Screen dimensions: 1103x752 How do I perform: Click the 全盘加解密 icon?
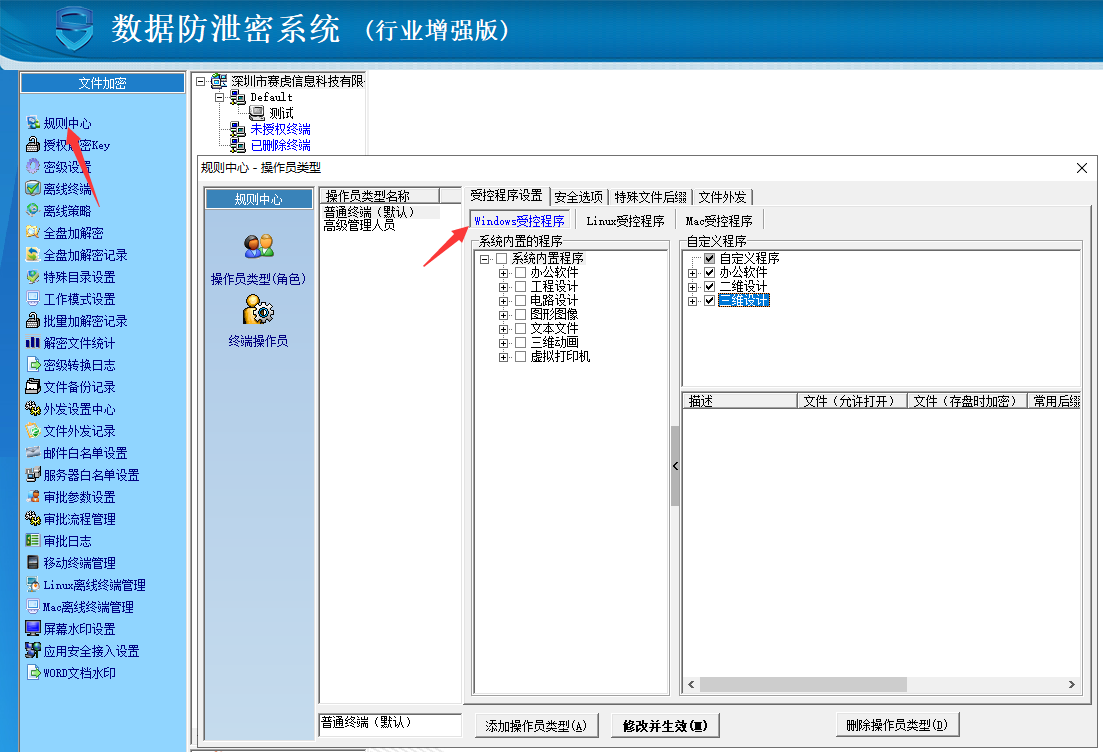32,232
